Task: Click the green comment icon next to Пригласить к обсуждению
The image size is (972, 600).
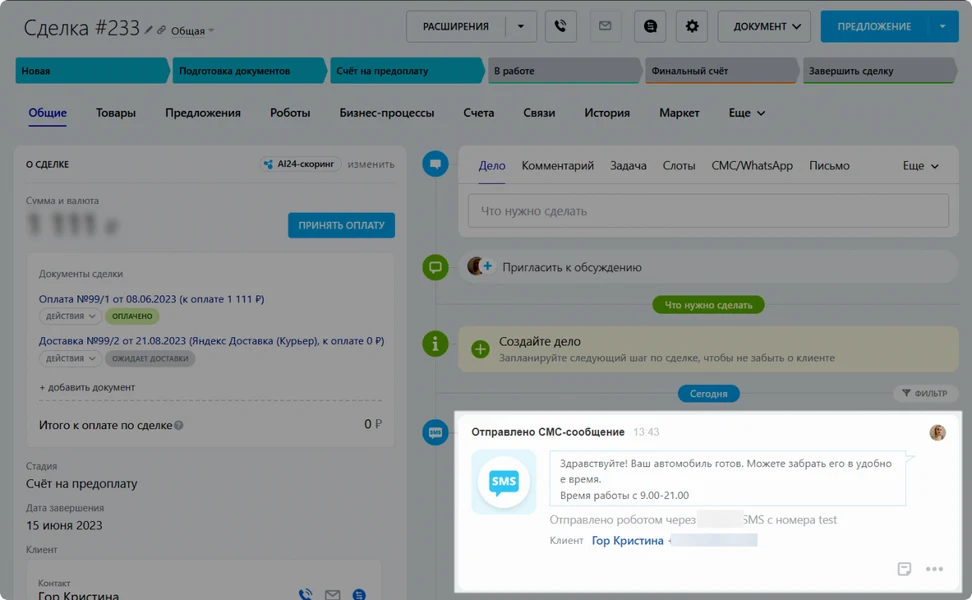Action: [435, 267]
